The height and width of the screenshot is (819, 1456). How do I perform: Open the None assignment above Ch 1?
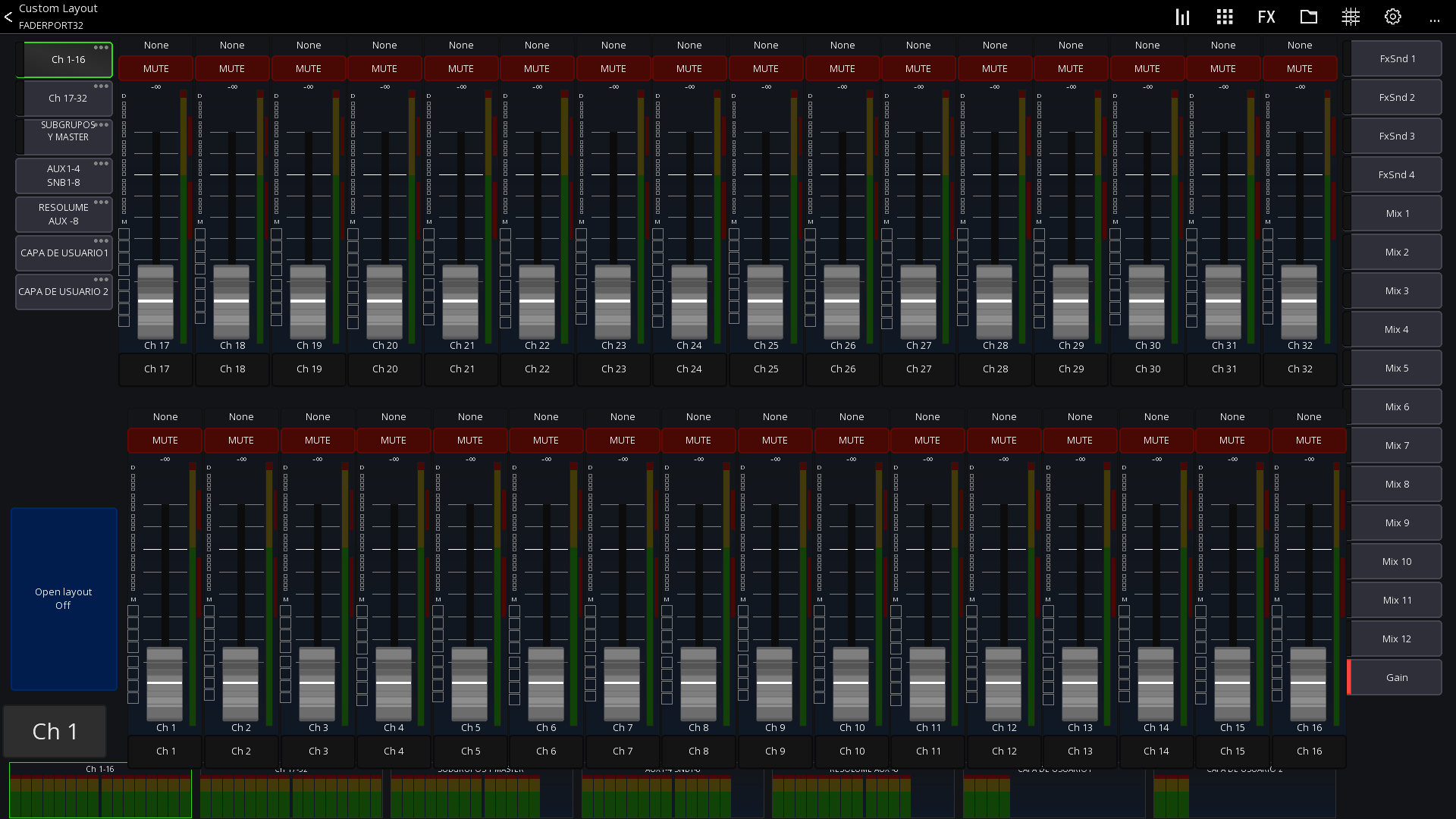click(165, 417)
